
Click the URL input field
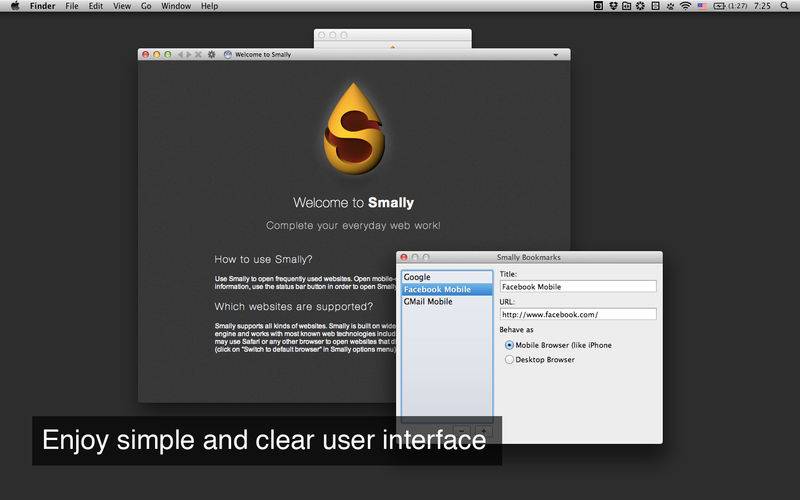click(578, 314)
